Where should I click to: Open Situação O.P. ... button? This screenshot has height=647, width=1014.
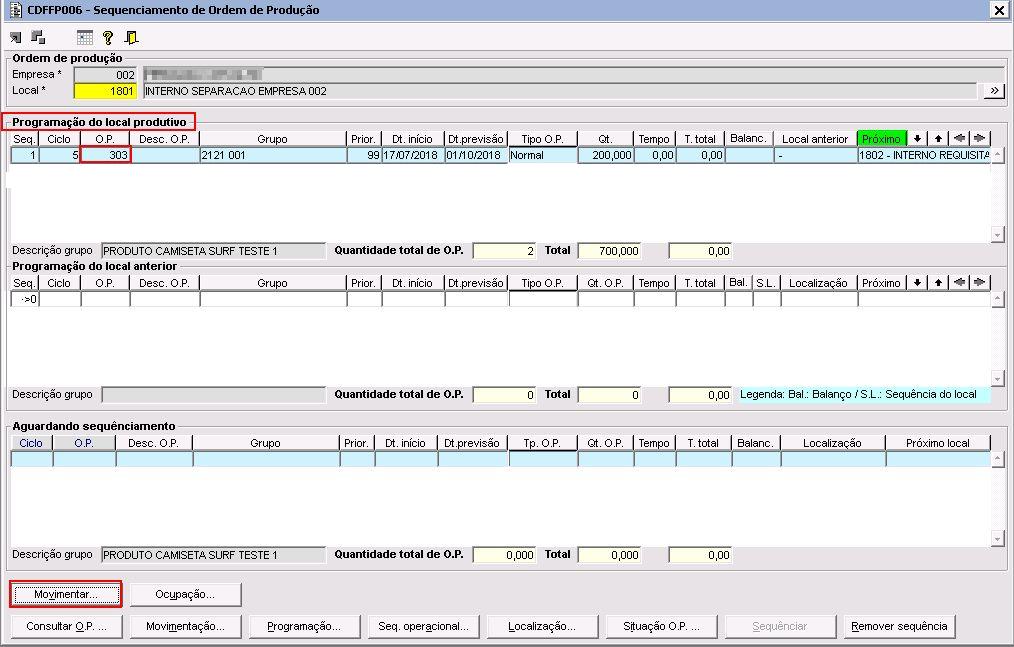(661, 626)
